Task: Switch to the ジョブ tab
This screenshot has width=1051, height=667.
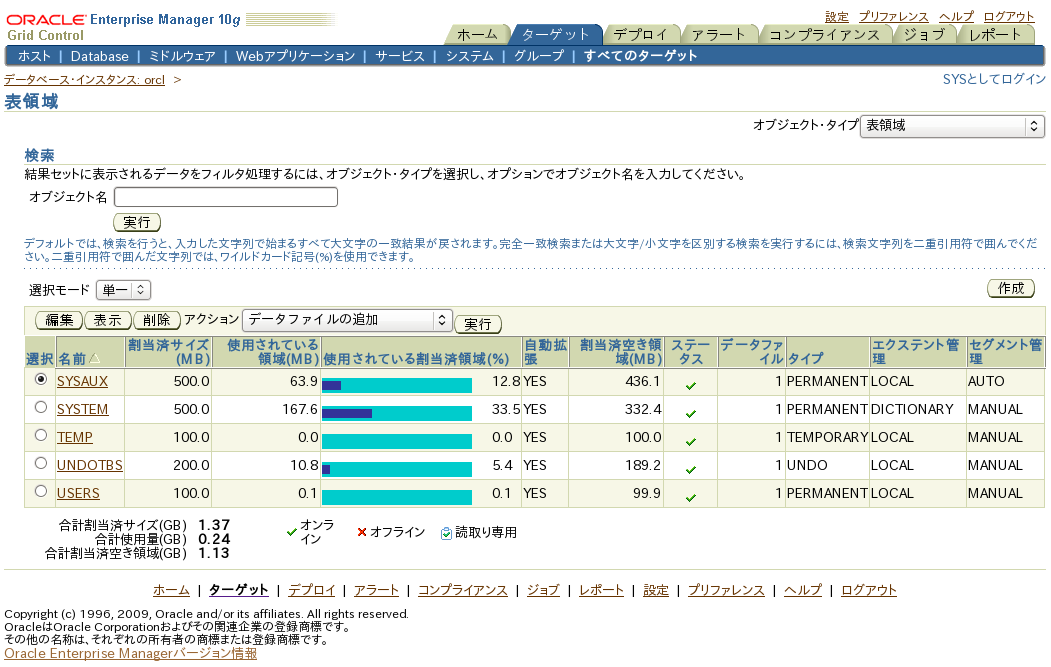Action: [x=925, y=34]
